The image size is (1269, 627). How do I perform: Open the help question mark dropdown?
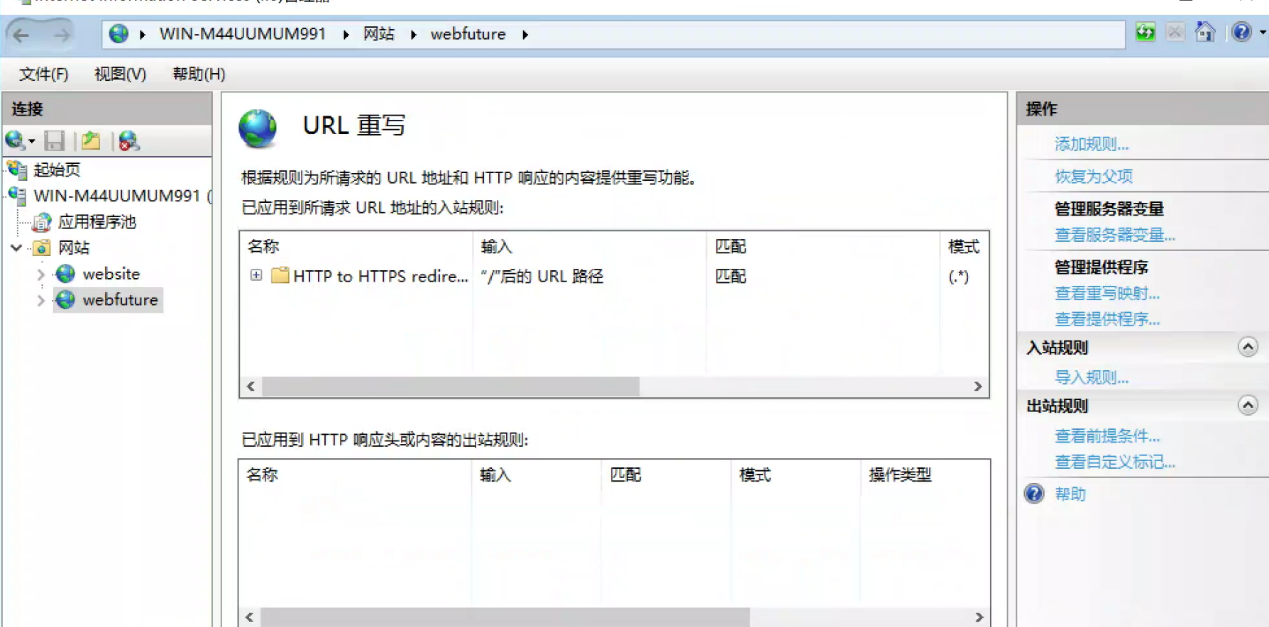[x=1243, y=33]
